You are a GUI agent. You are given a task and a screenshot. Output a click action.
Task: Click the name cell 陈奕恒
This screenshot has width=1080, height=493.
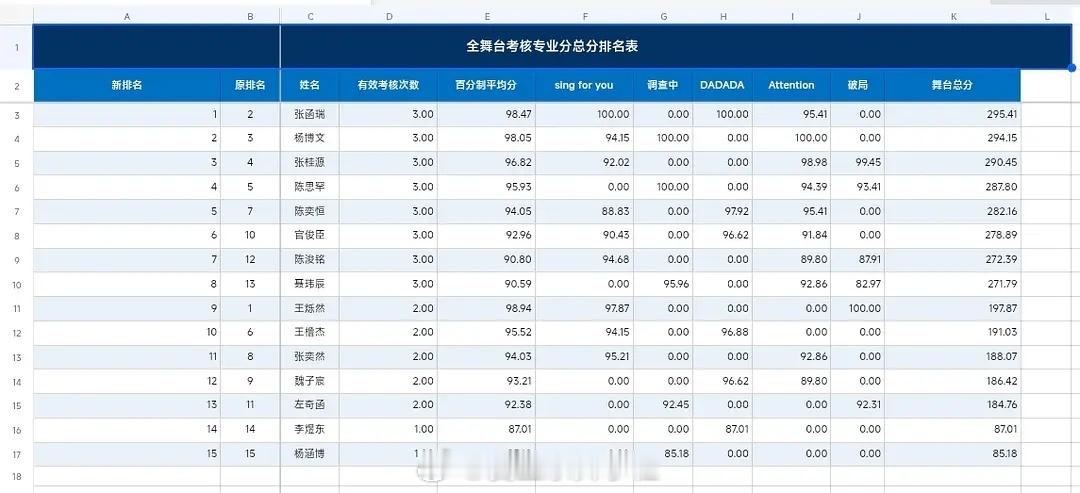pyautogui.click(x=310, y=211)
